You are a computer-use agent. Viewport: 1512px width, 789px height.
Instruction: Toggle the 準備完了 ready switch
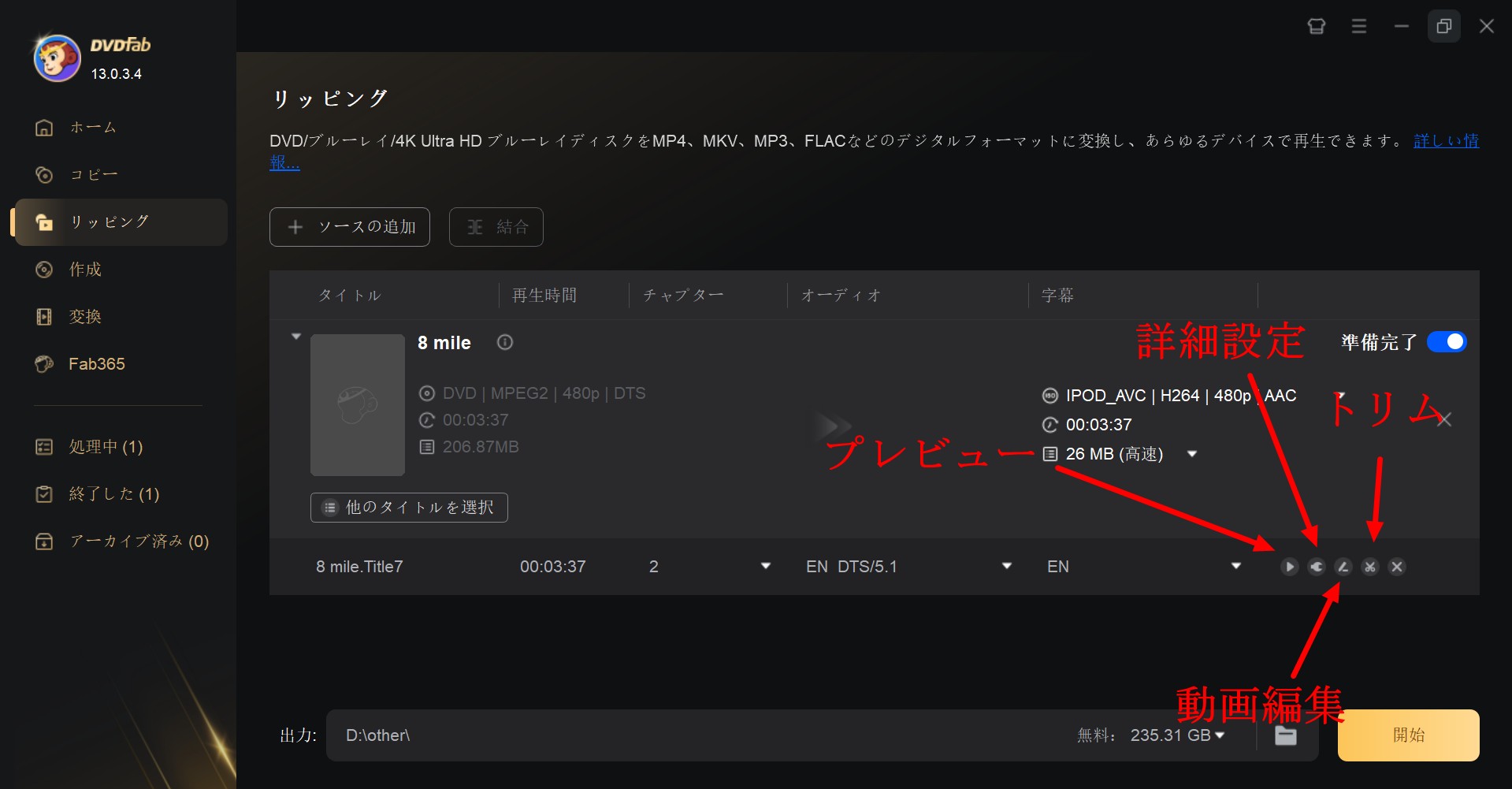point(1447,342)
